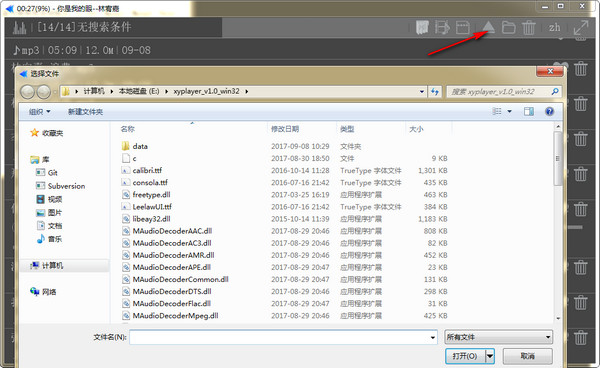This screenshot has height=368, width=600.
Task: Click the skin icon in player toolbar
Action: tap(422, 28)
